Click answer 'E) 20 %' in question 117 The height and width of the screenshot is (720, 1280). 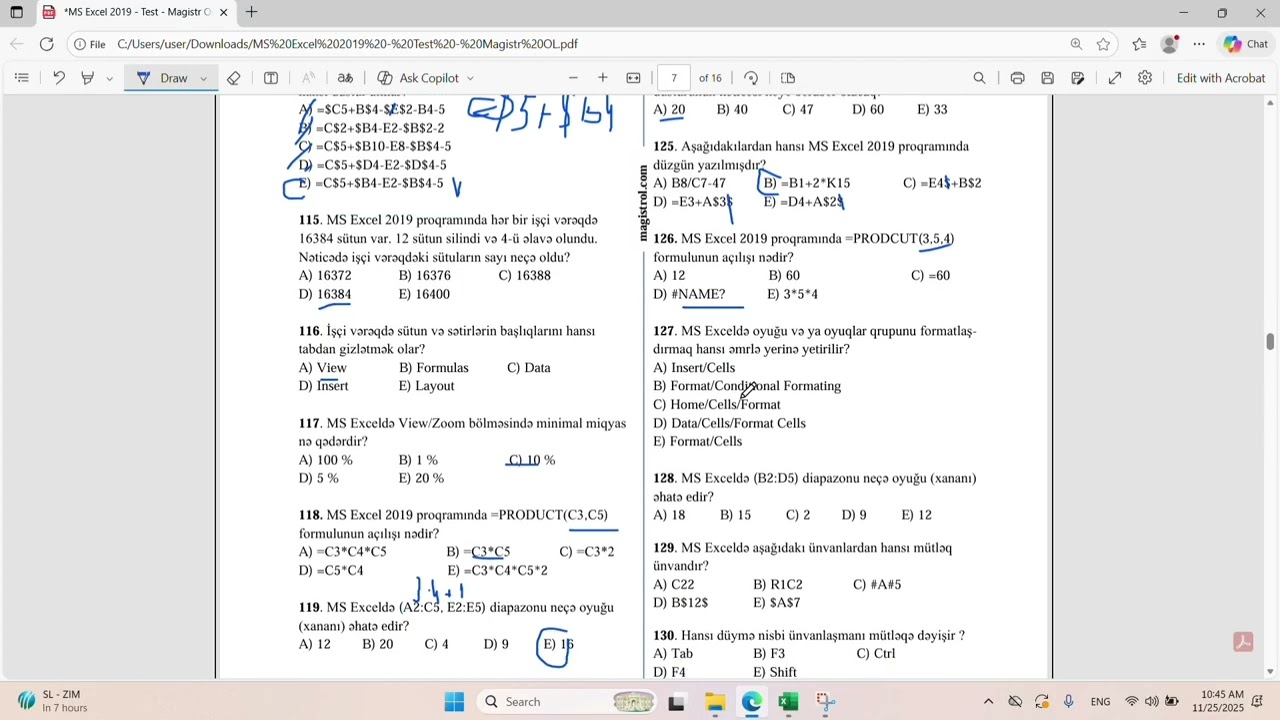click(x=421, y=479)
